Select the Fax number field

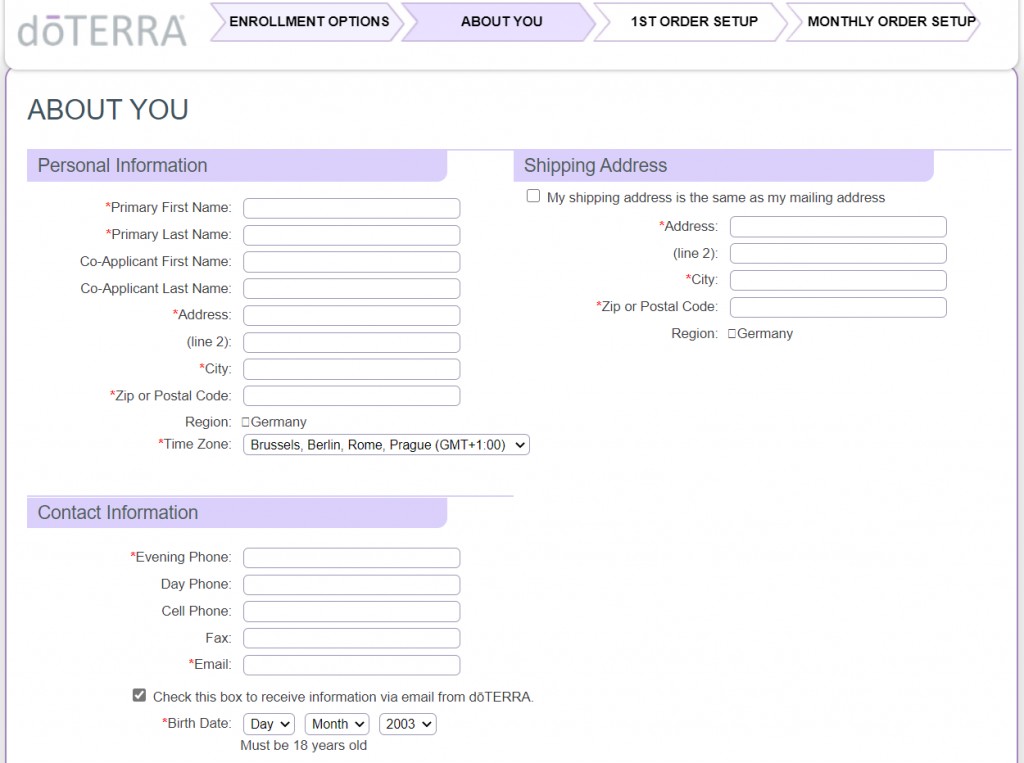(351, 638)
